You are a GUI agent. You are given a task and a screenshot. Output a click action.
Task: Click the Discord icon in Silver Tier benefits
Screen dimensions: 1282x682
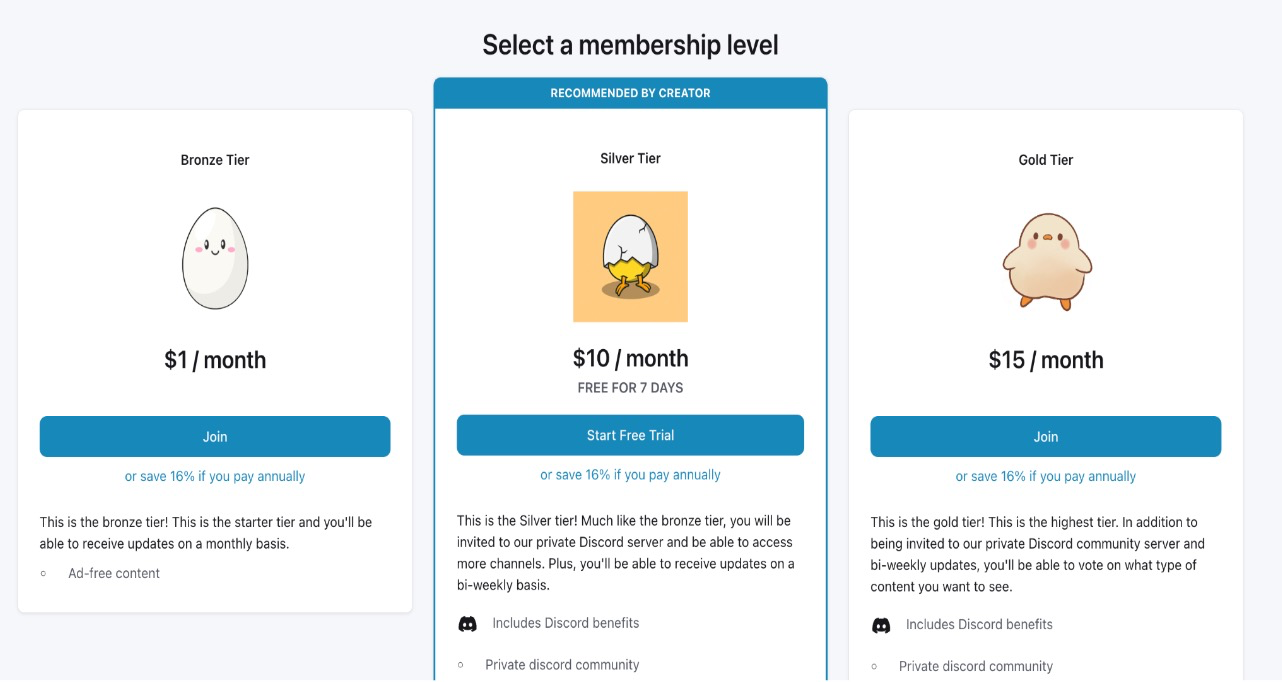[468, 624]
